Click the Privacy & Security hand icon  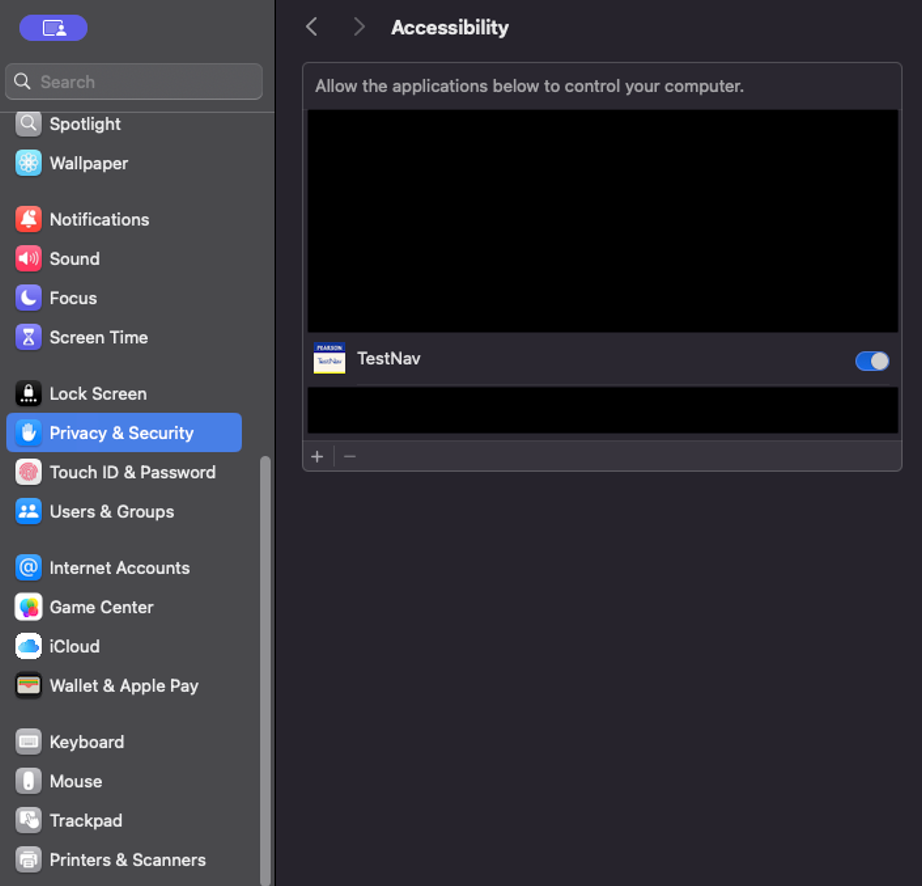[28, 433]
